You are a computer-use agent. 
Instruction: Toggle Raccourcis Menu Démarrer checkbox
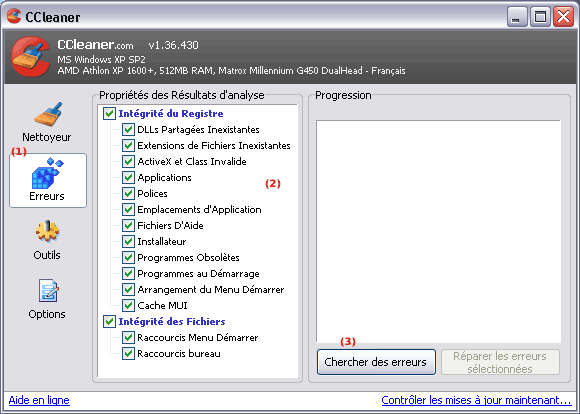coord(128,337)
